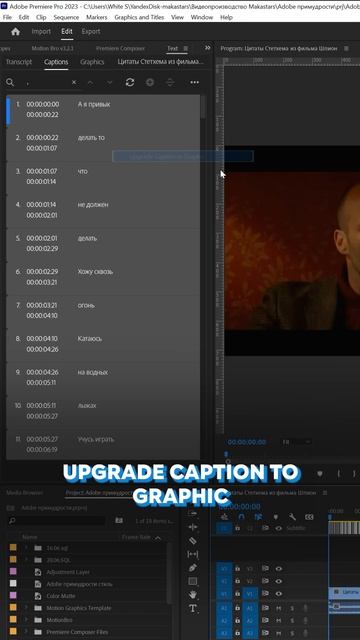Click the Project panel search field
The image size is (360, 640).
point(56,520)
